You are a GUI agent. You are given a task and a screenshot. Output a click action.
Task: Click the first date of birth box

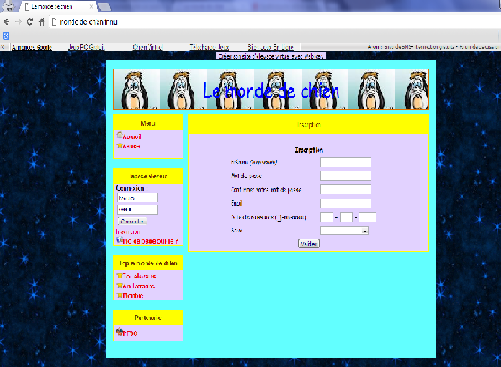coord(327,217)
